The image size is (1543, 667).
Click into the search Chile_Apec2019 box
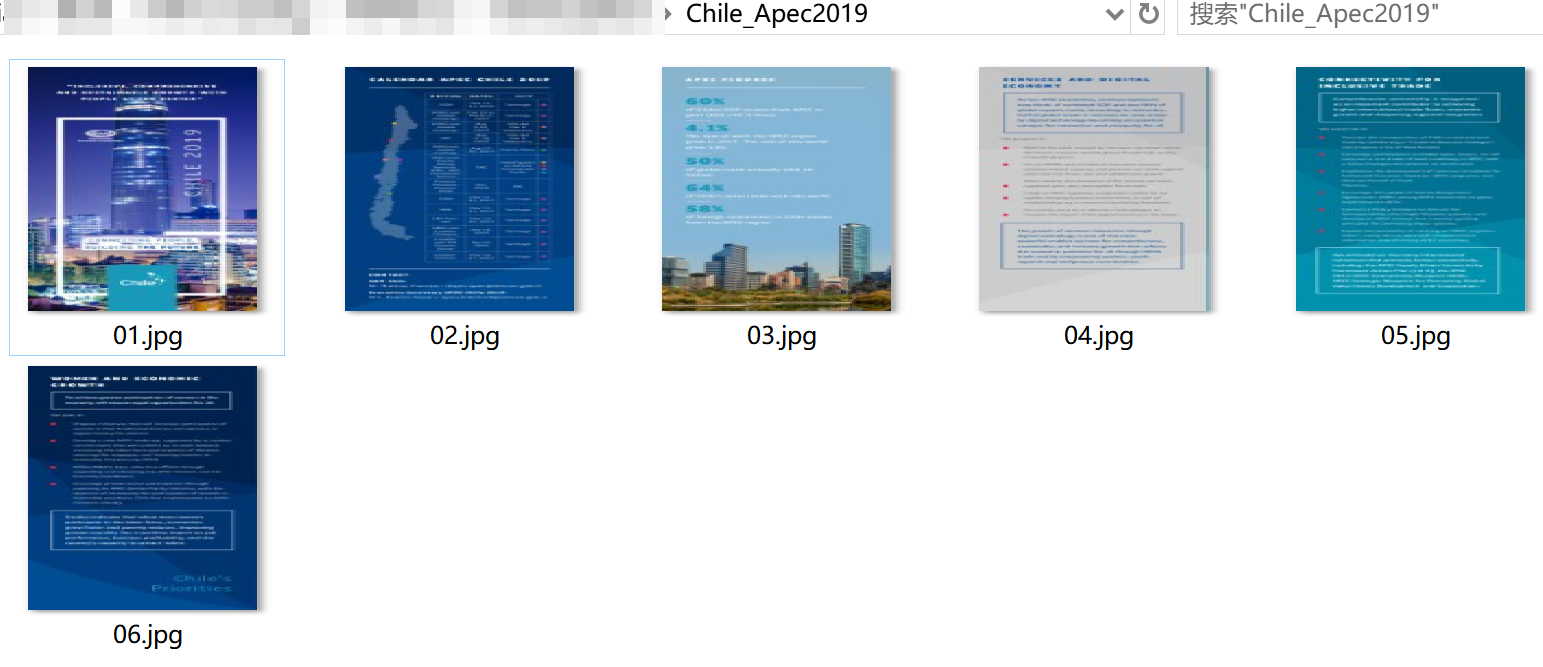[x=1360, y=15]
